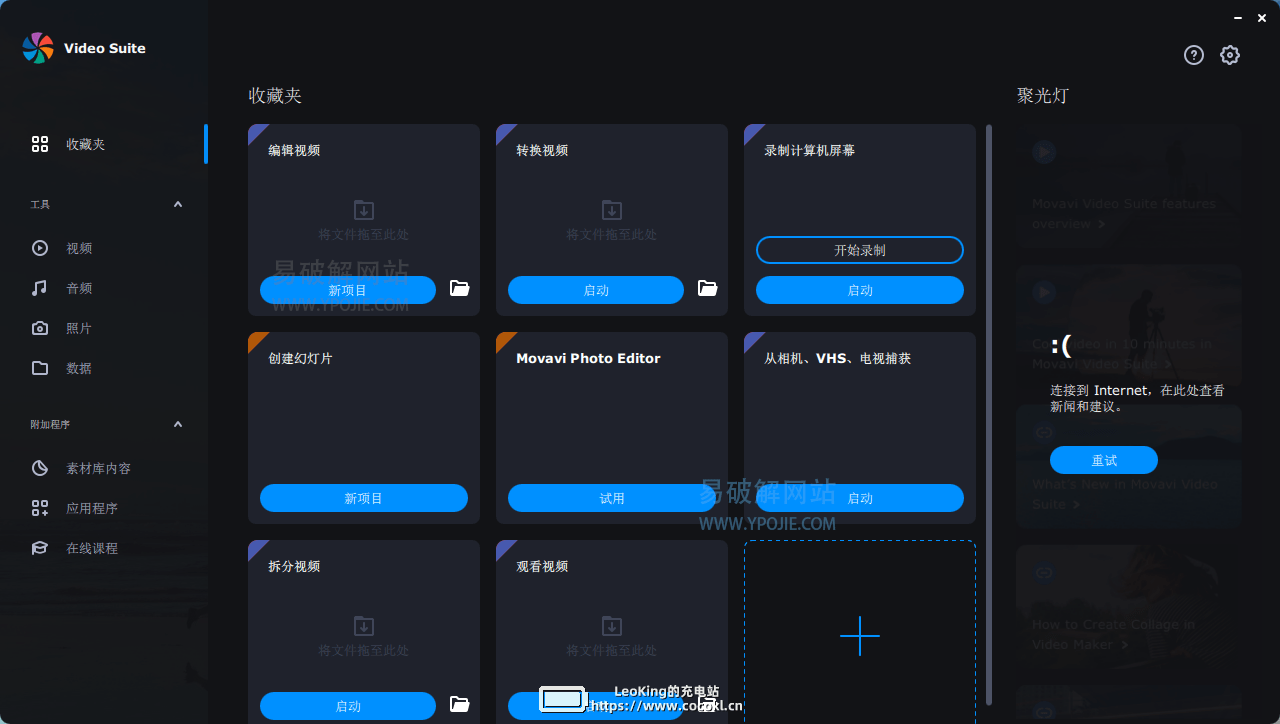Screen dimensions: 1280x724
Task: Click the open folder icon on 拆分视频 card
Action: pyautogui.click(x=460, y=704)
